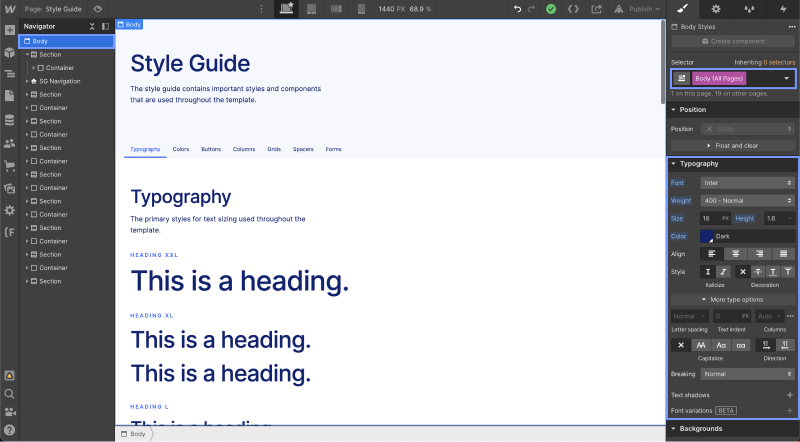This screenshot has height=442, width=800.
Task: Toggle page preview eye icon
Action: (98, 9)
